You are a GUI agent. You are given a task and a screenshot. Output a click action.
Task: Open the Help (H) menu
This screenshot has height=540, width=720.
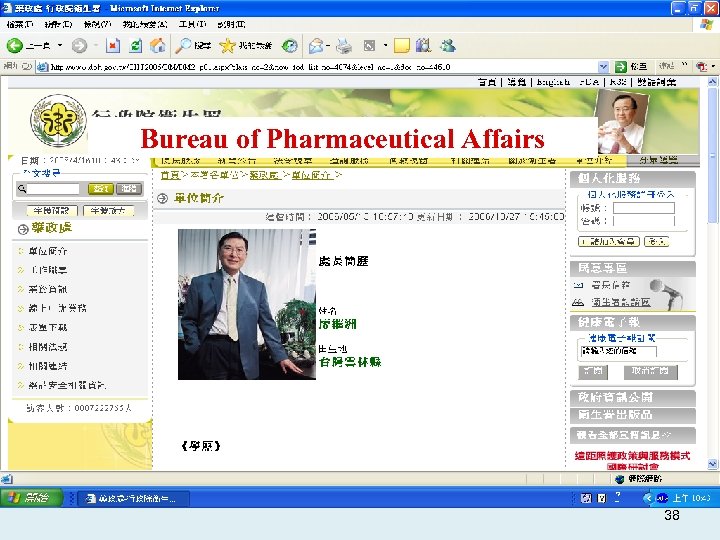[231, 24]
